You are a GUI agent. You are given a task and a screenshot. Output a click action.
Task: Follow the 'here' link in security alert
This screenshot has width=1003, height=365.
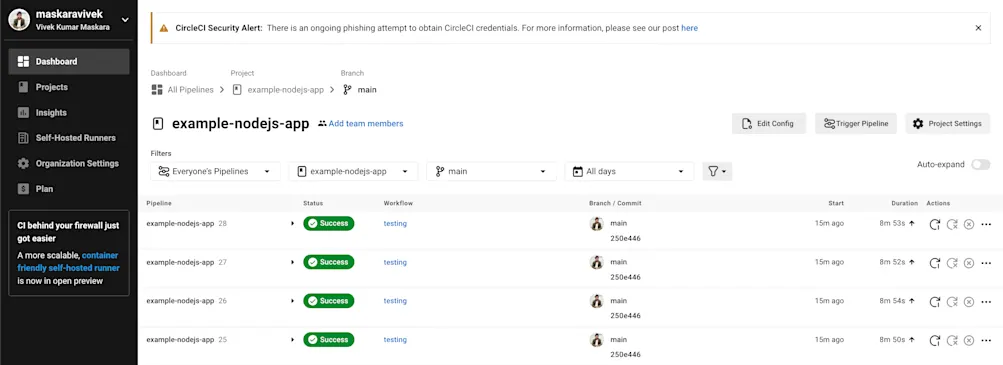690,28
